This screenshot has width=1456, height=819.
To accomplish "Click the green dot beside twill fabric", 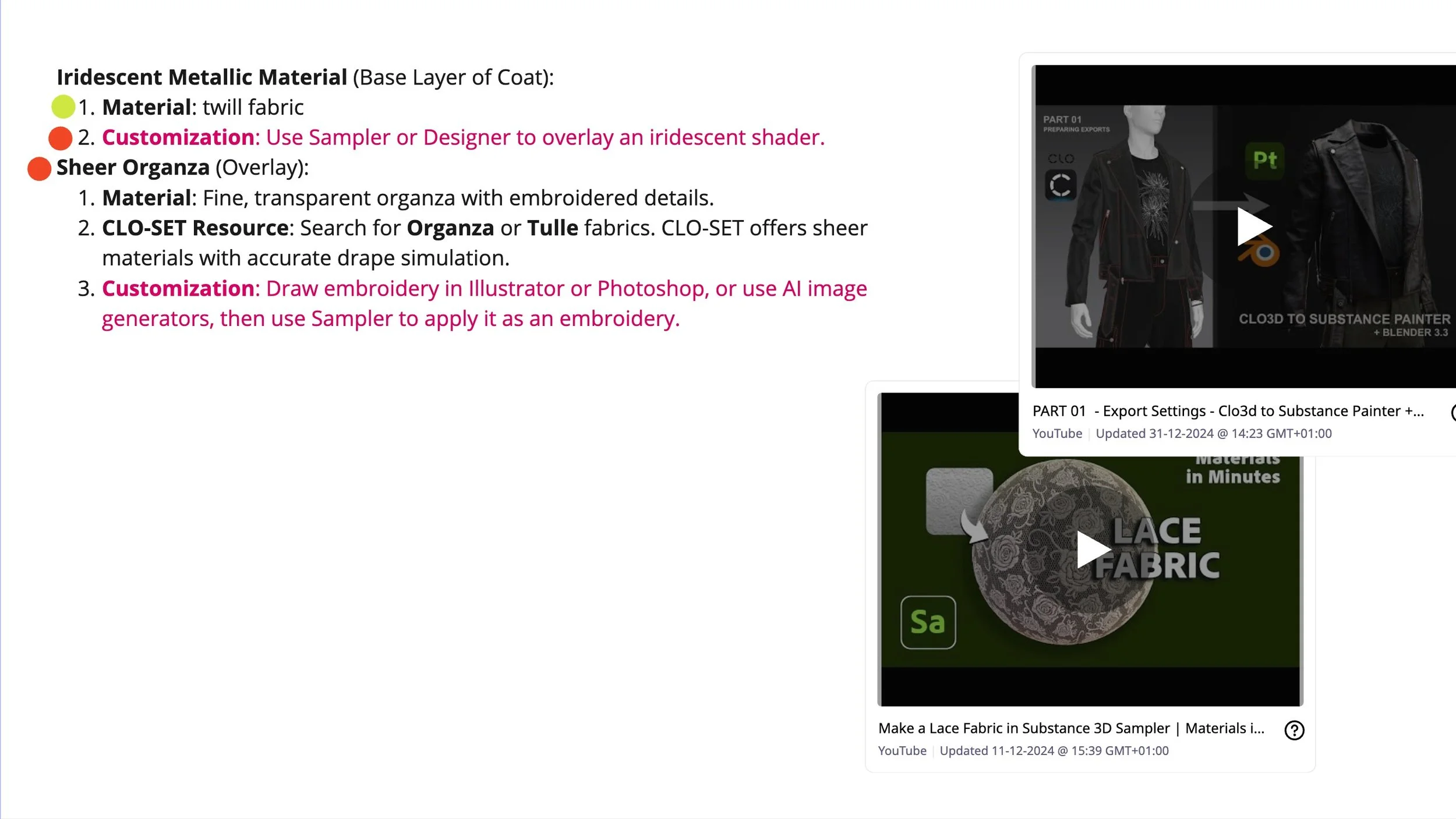I will pyautogui.click(x=63, y=107).
